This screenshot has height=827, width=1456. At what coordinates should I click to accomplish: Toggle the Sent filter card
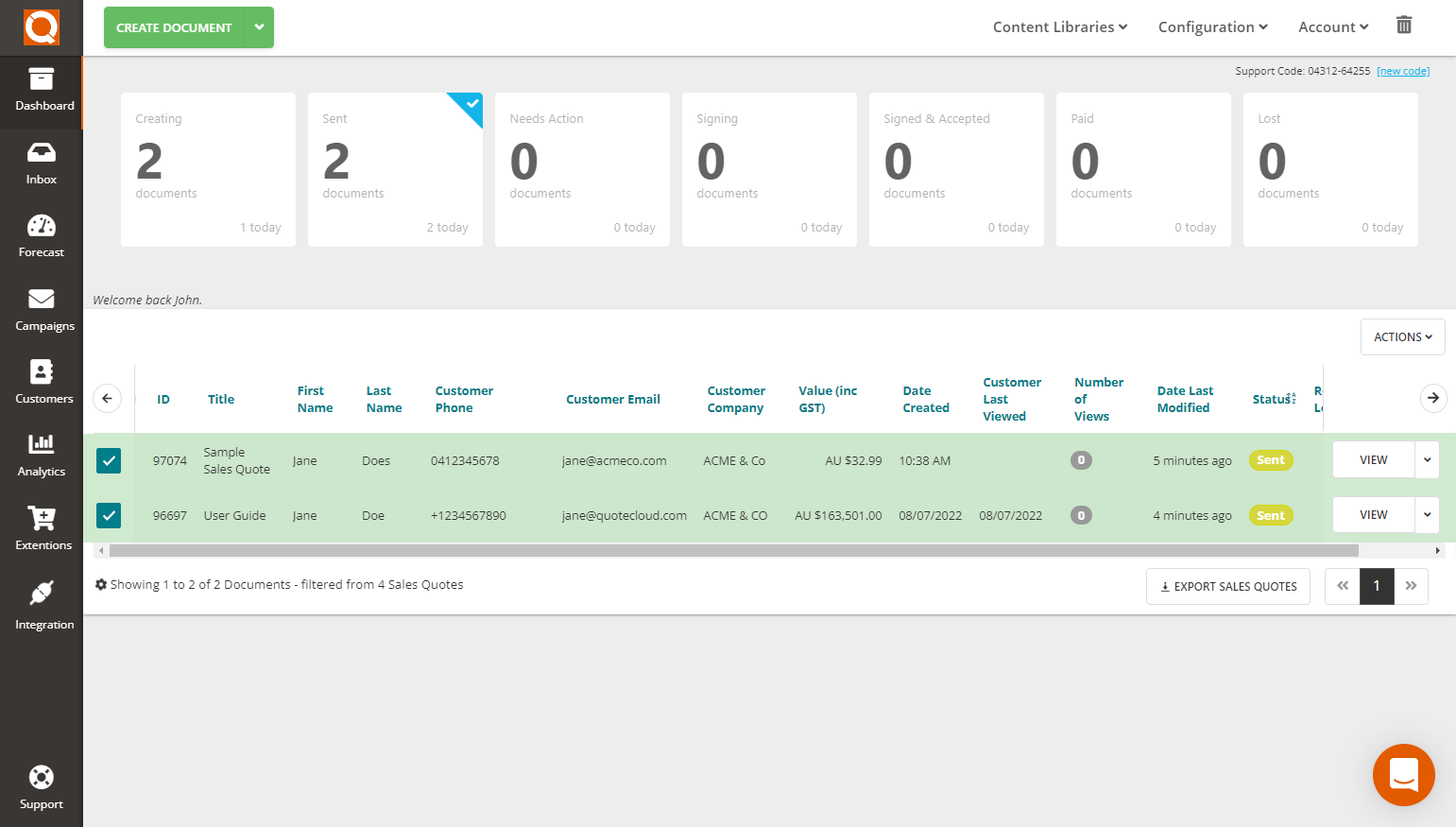(x=395, y=169)
